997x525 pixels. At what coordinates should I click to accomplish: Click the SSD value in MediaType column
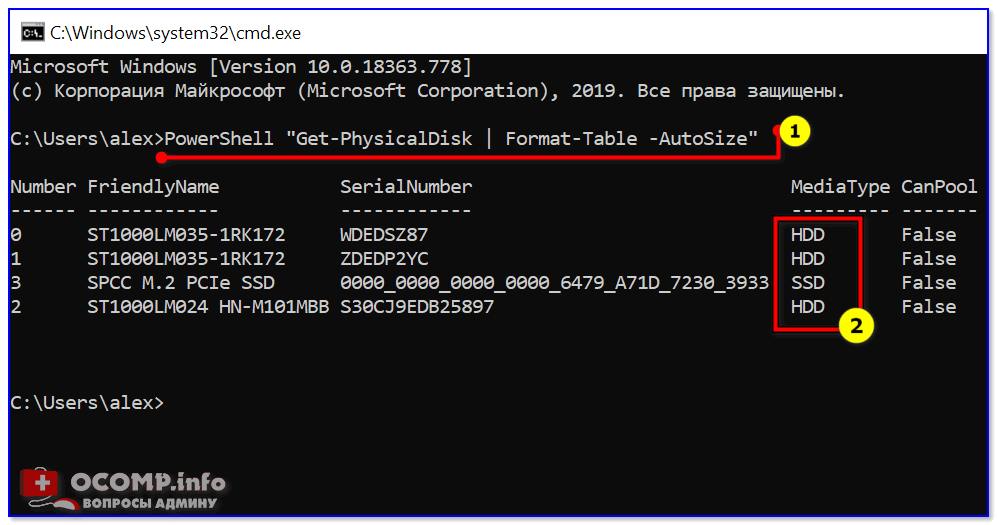pyautogui.click(x=808, y=283)
